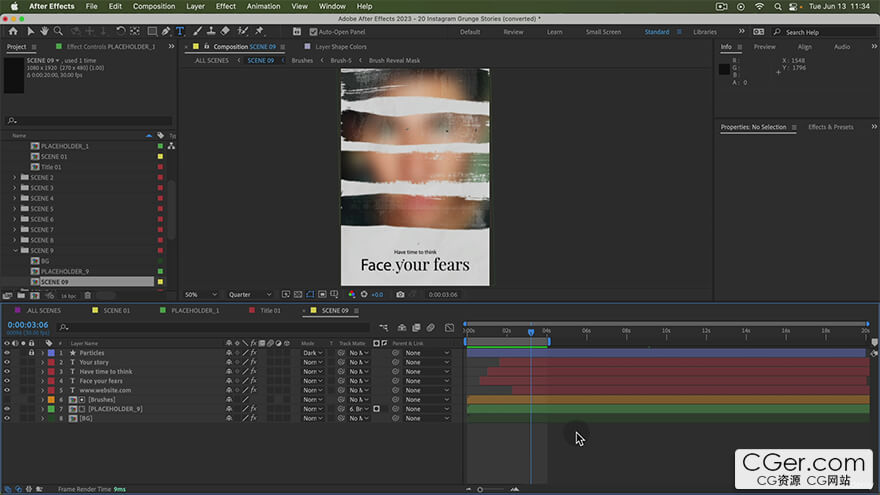This screenshot has width=880, height=495.
Task: Toggle visibility of the Your story layer
Action: pos(7,362)
